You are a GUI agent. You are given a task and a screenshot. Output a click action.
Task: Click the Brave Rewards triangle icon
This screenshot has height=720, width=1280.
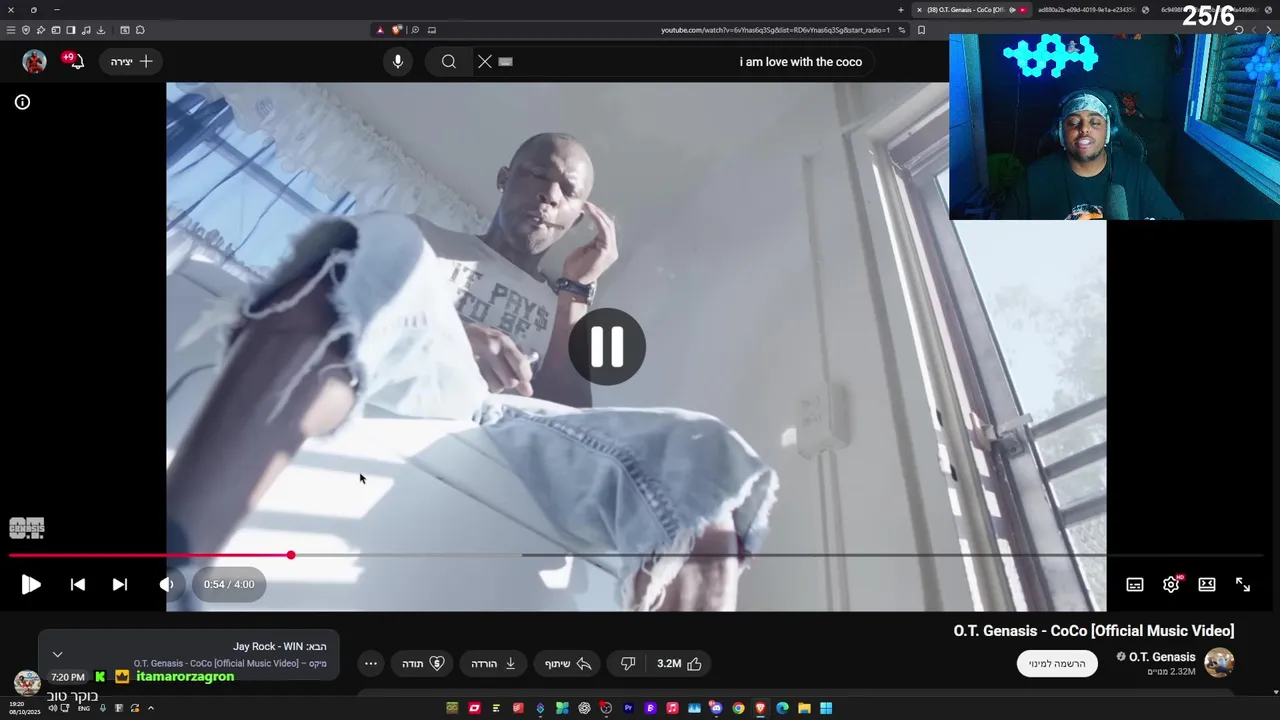point(380,30)
